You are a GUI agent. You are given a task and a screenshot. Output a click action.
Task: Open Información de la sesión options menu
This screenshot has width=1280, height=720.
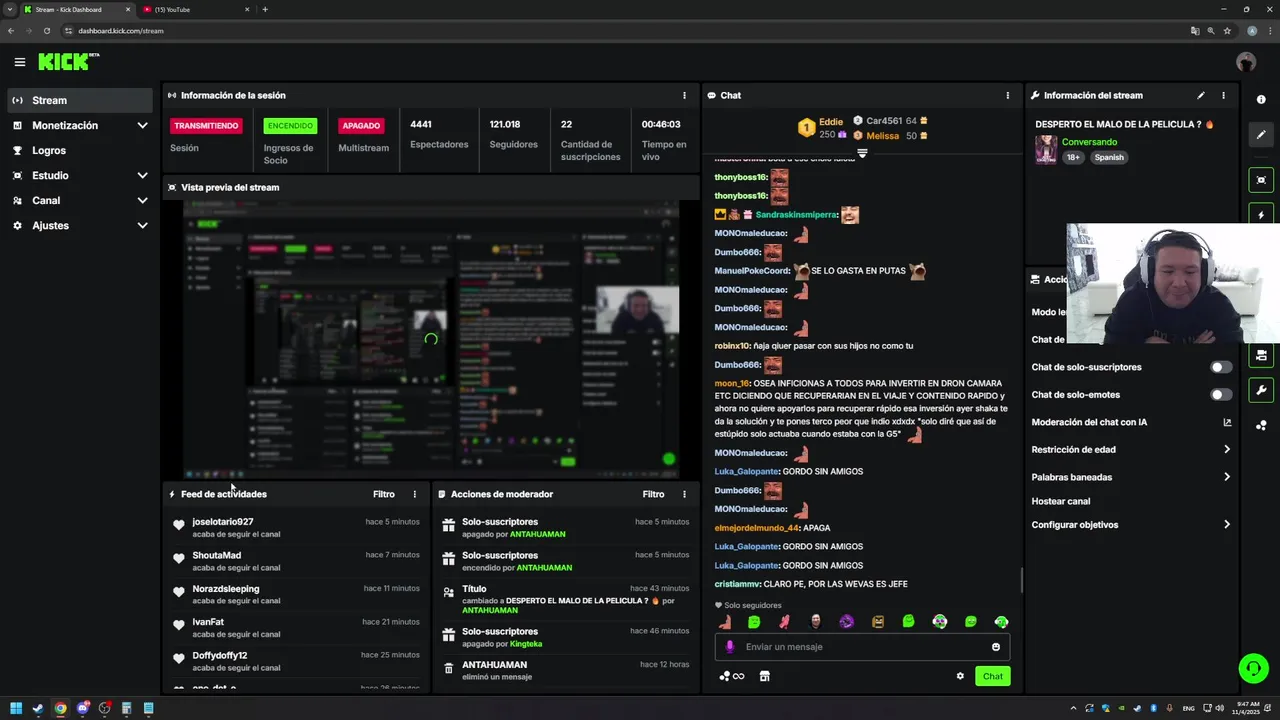pos(684,96)
